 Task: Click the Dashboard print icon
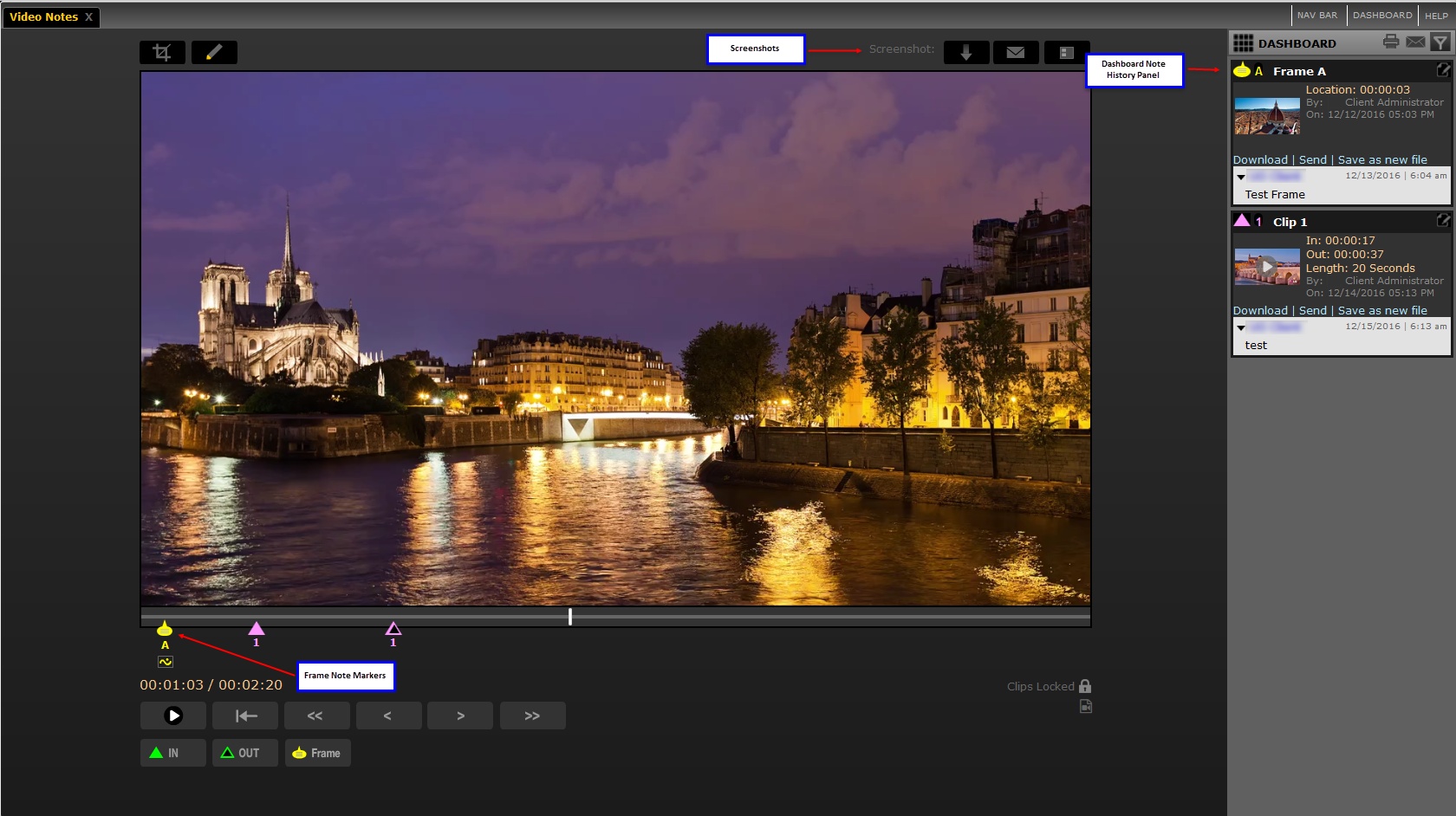pyautogui.click(x=1391, y=42)
